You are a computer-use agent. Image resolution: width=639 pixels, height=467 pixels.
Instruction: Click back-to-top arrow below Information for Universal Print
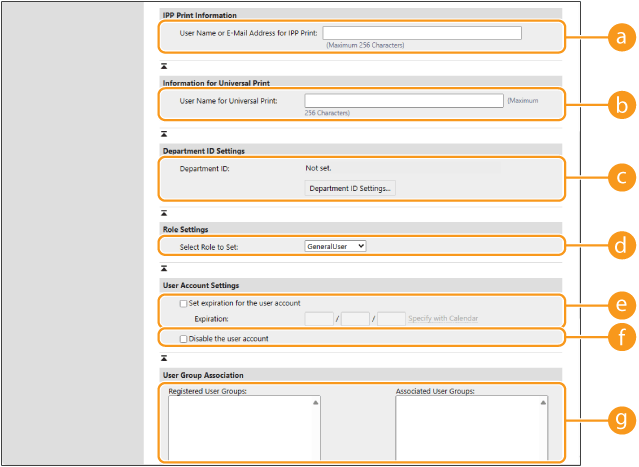(165, 133)
